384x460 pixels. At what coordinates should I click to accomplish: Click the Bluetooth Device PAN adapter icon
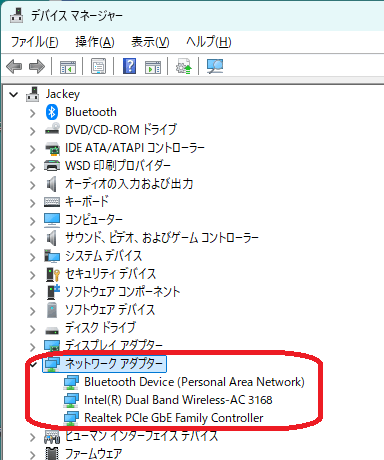click(x=71, y=382)
